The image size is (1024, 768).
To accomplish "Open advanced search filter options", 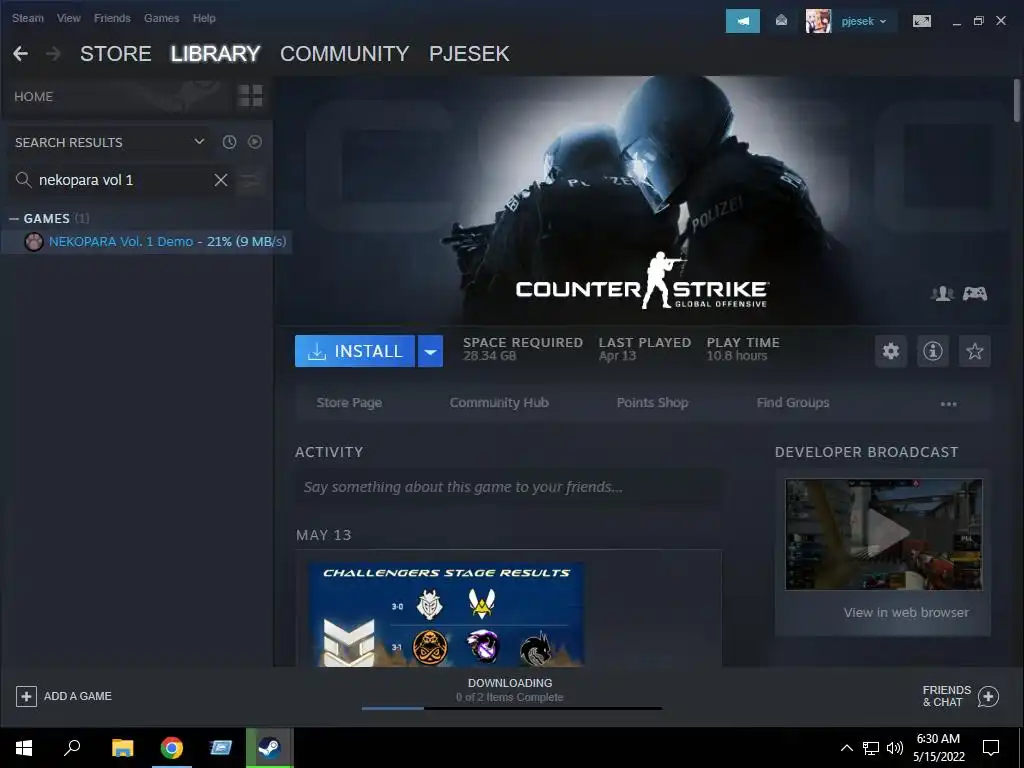I will click(251, 180).
